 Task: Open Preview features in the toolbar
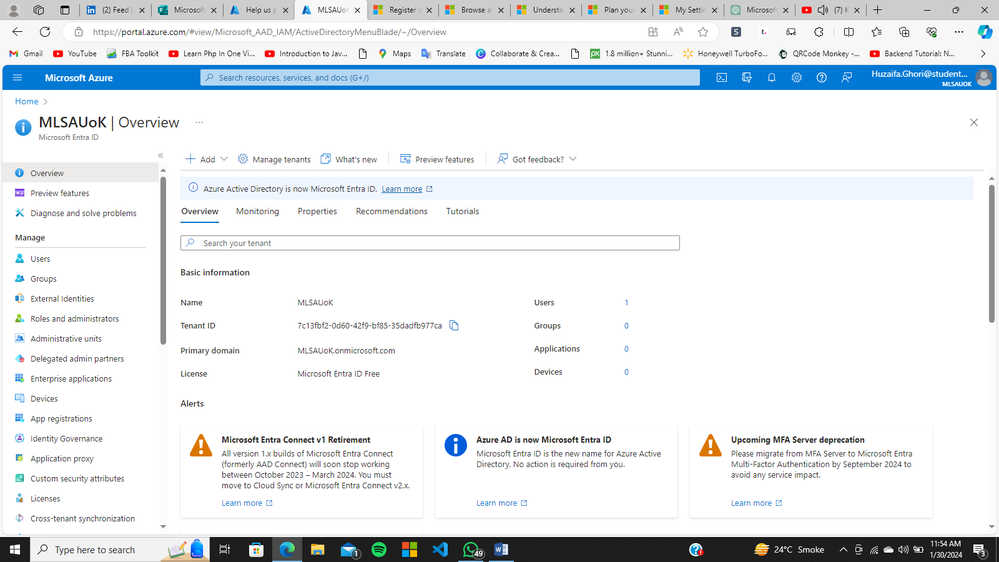[437, 159]
